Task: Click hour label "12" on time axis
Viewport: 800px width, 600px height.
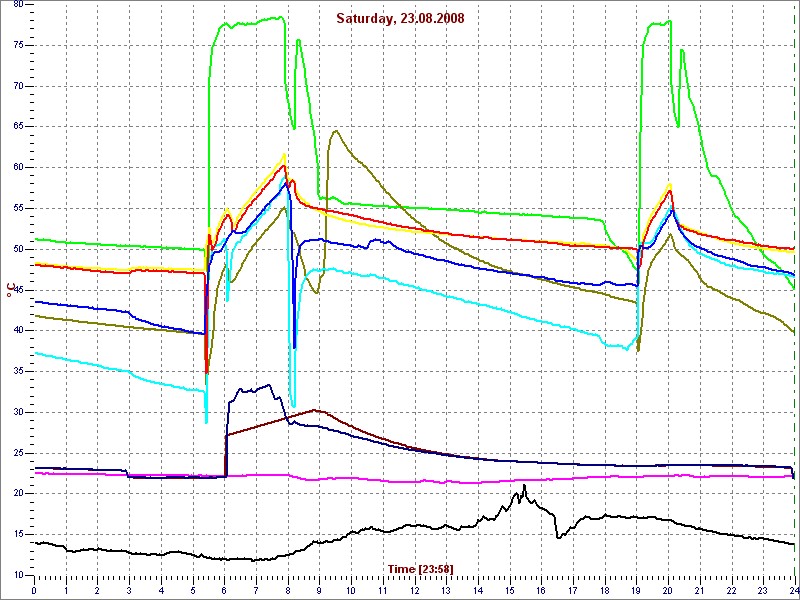Action: tap(414, 589)
